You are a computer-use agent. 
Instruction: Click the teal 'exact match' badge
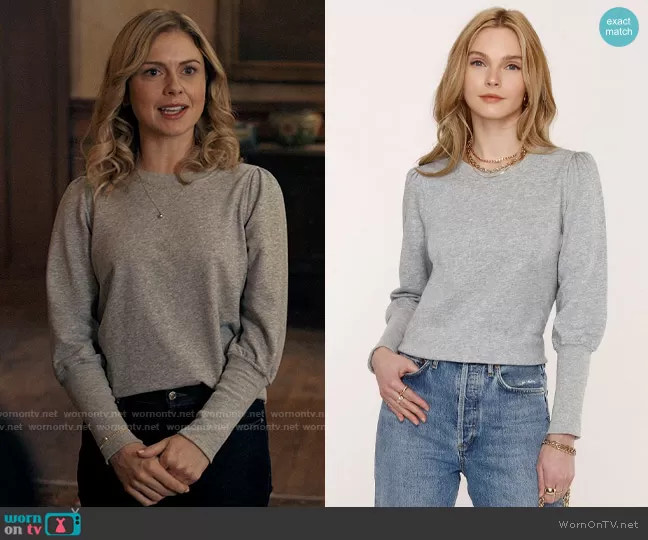tap(619, 27)
